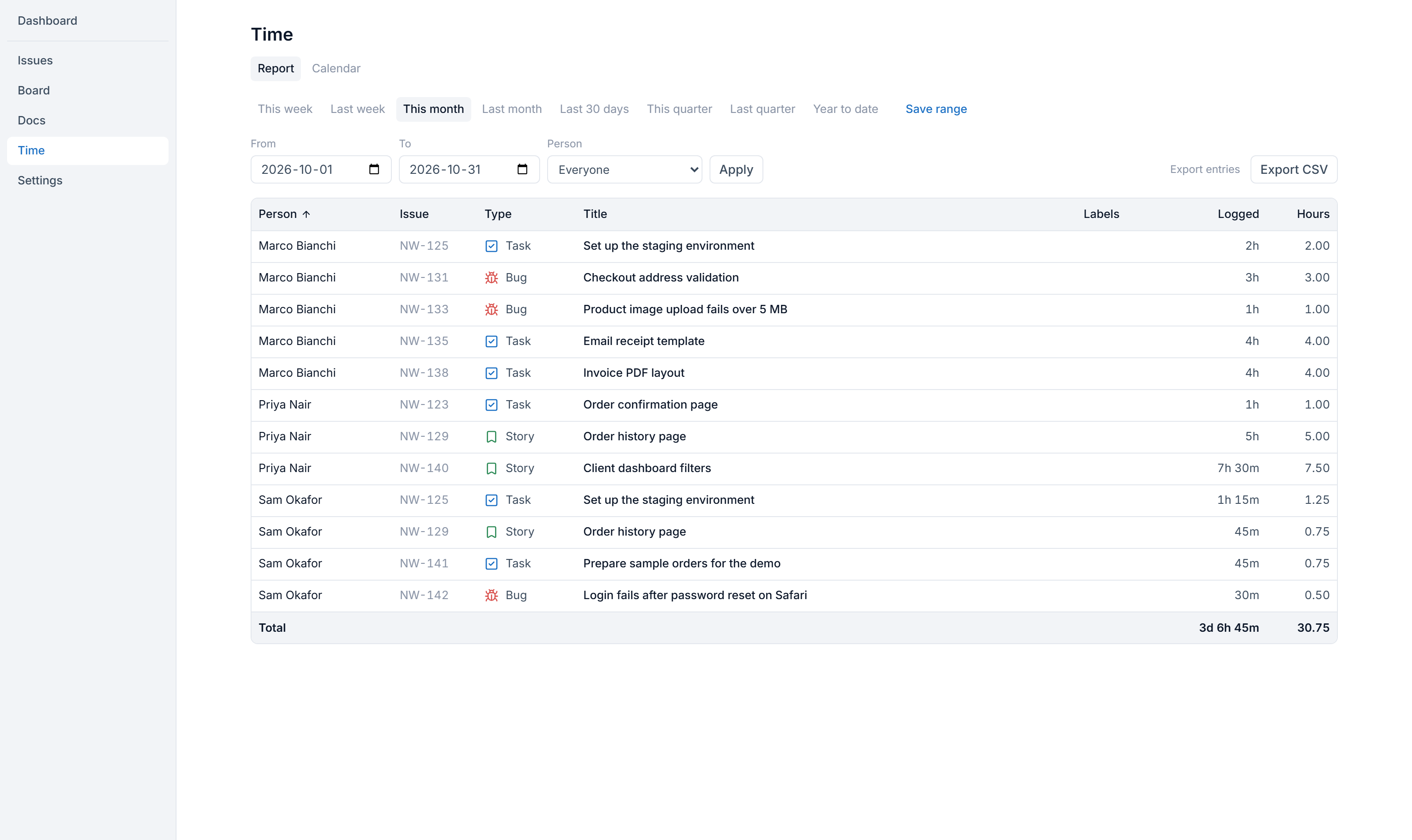
Task: Switch to the Calendar tab
Action: pos(336,68)
